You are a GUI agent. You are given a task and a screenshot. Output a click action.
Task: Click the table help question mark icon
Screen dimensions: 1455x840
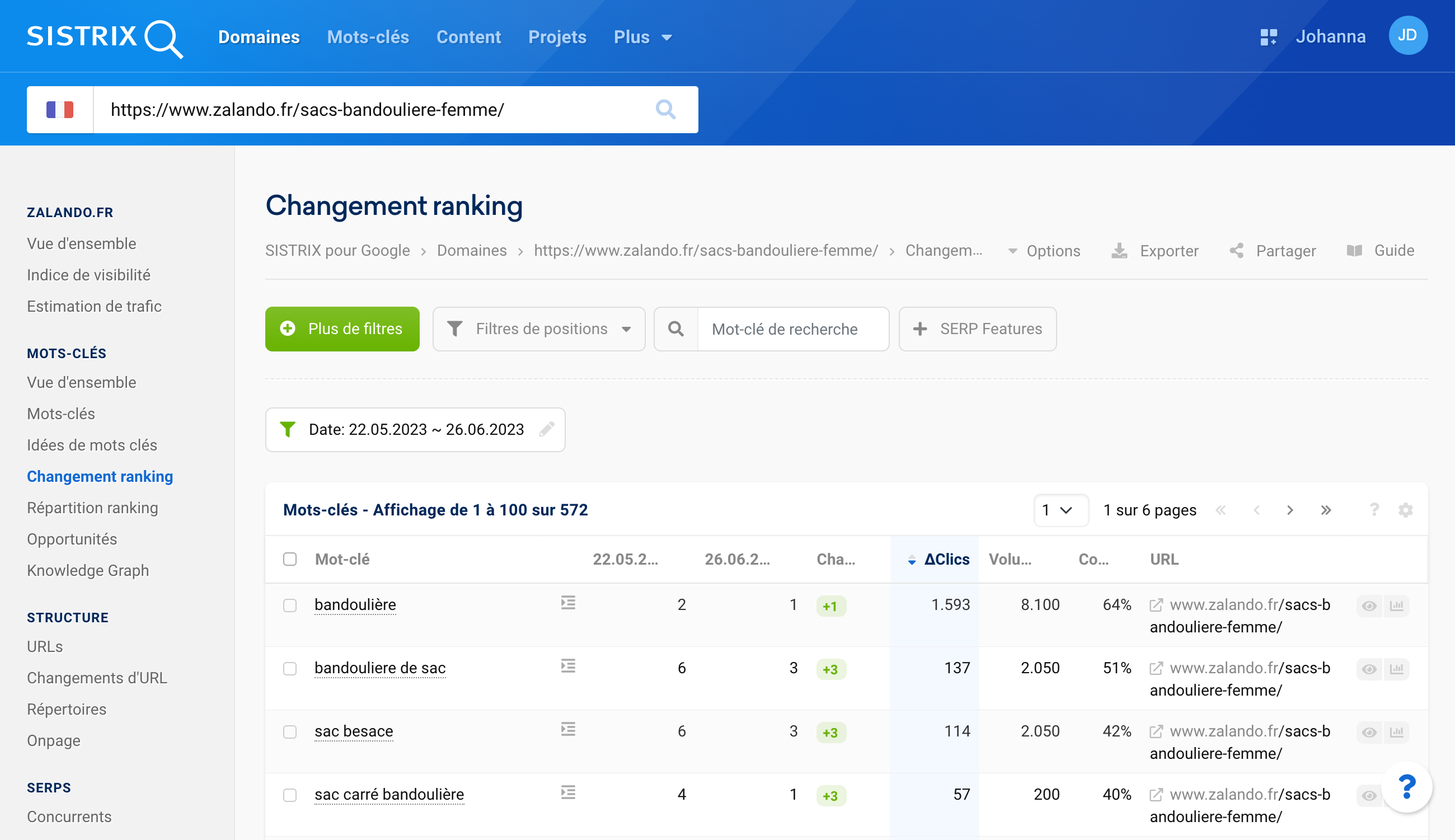pos(1374,509)
